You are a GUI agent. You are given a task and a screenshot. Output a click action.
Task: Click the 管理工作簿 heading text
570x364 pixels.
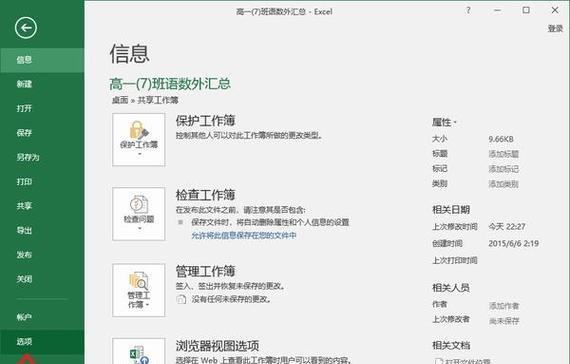(205, 271)
